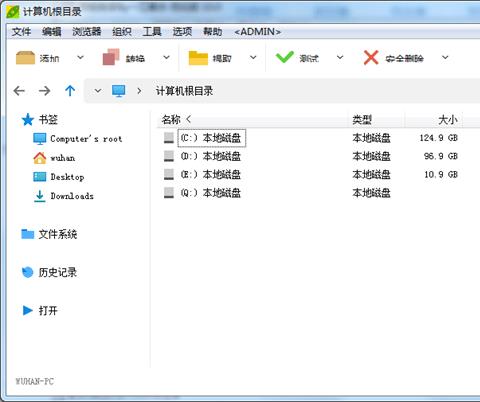This screenshot has width=480, height=402.
Task: Click the Convert (转换) red squares icon
Action: [x=111, y=57]
